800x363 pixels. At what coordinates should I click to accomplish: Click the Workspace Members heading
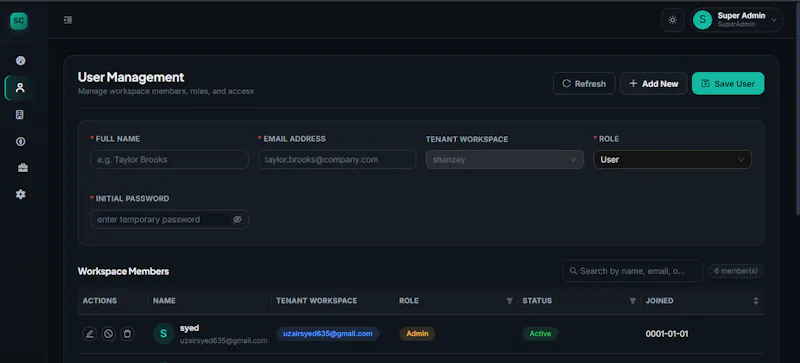(x=123, y=272)
